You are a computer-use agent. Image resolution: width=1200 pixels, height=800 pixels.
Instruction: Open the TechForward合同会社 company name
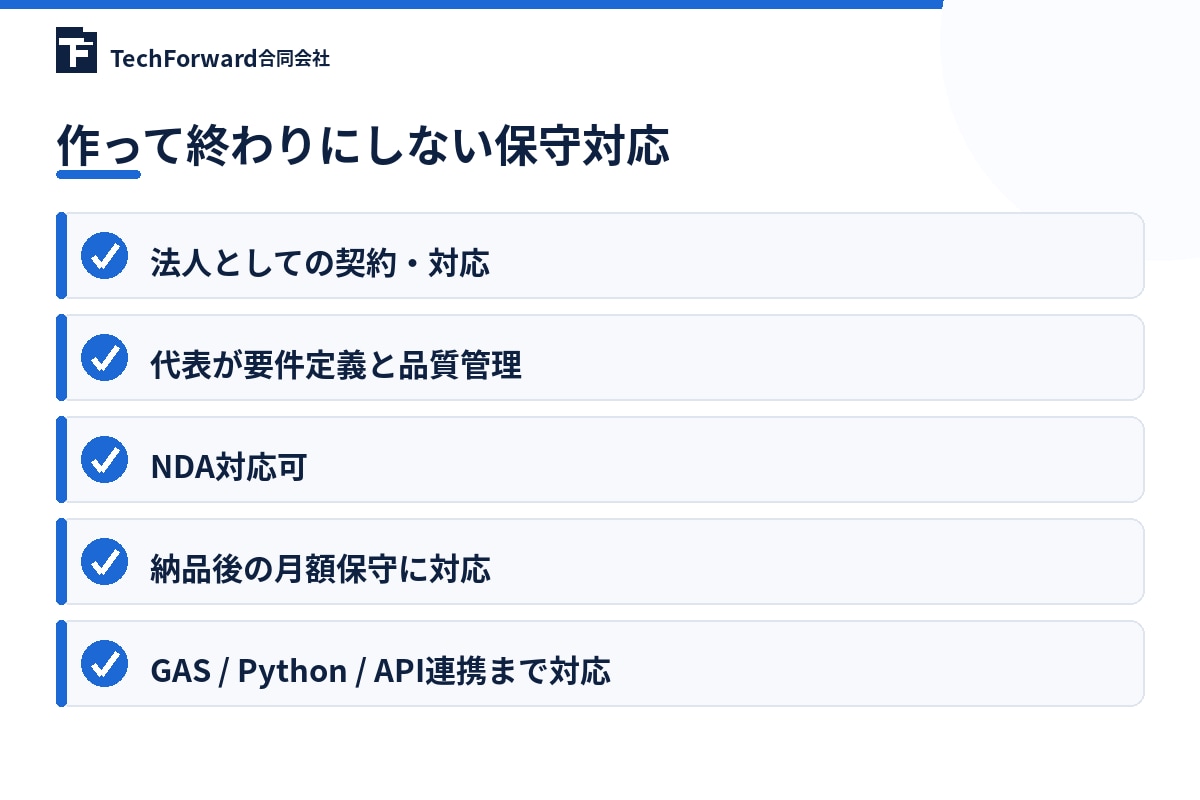220,58
